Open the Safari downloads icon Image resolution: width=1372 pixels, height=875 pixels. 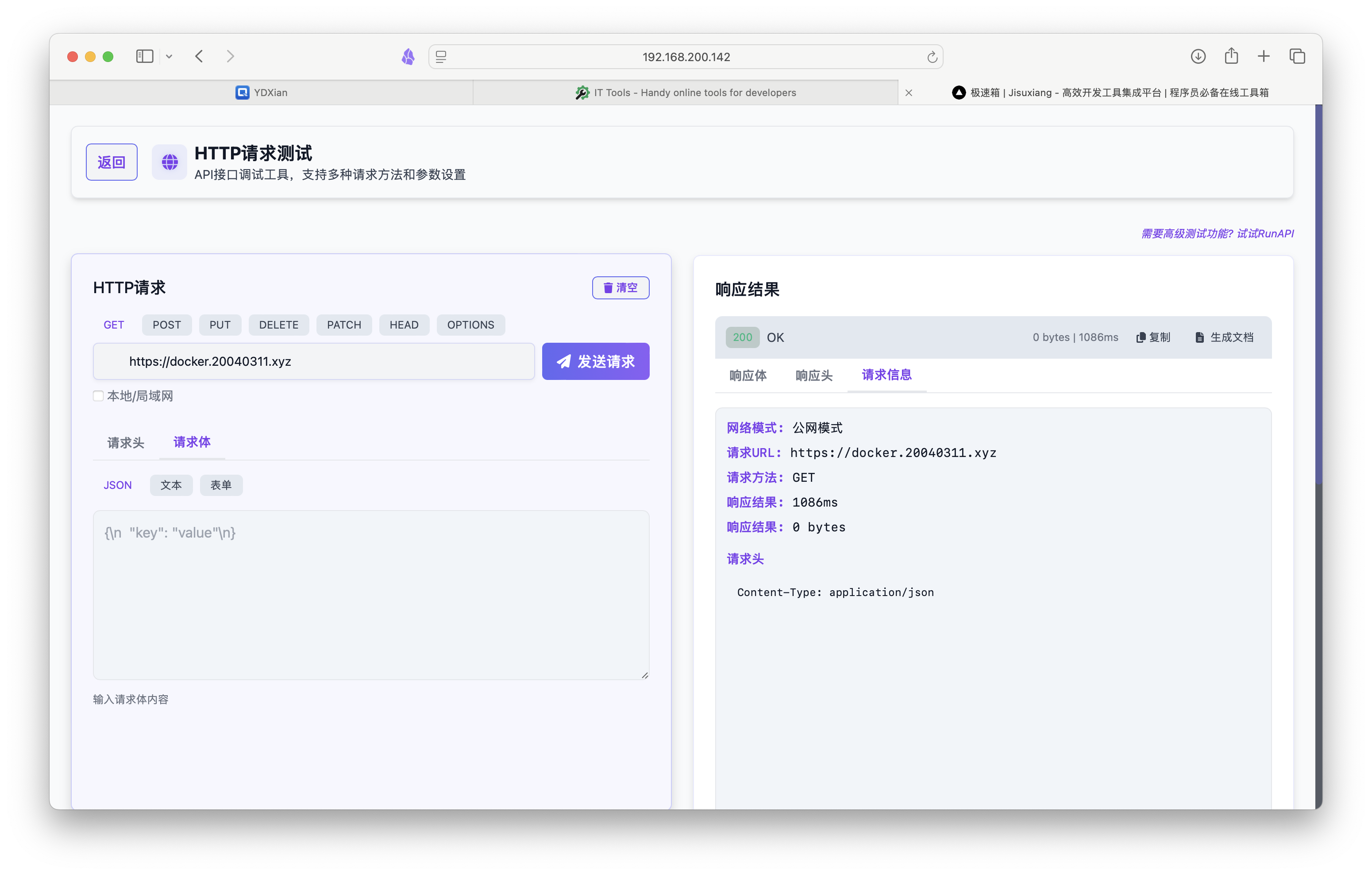tap(1198, 56)
